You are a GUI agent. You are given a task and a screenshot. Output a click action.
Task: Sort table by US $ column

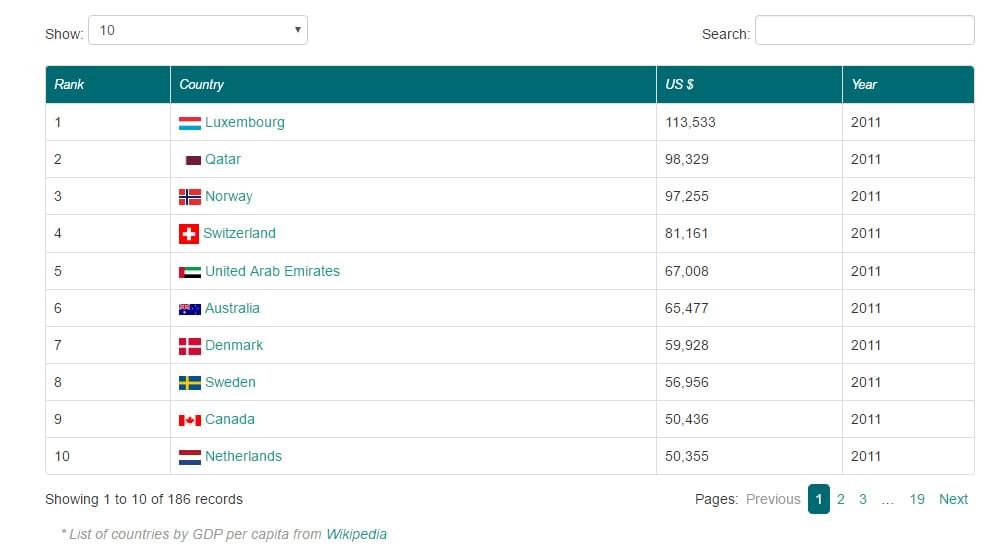(x=680, y=85)
